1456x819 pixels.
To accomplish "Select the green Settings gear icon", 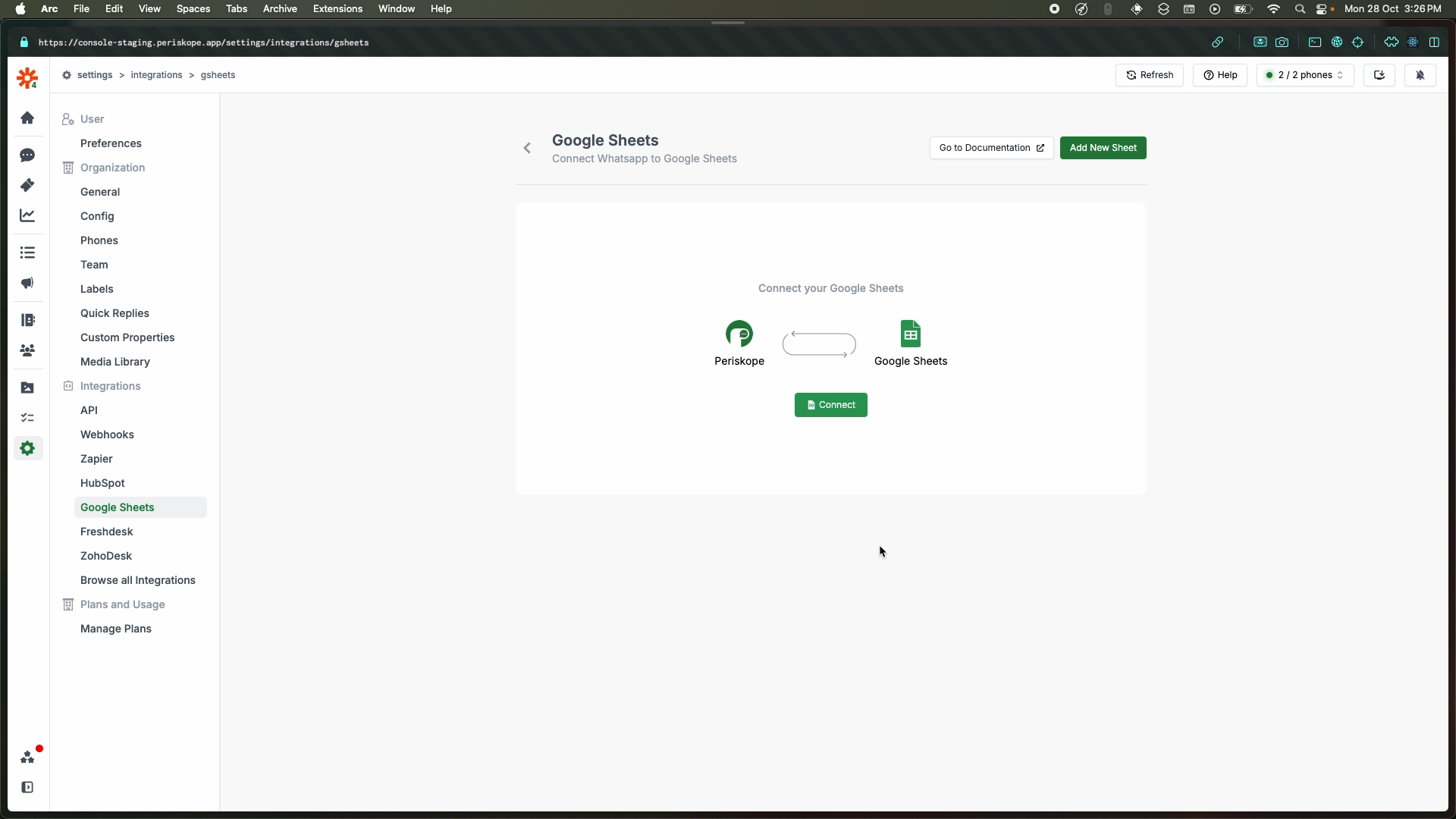I will pyautogui.click(x=27, y=448).
